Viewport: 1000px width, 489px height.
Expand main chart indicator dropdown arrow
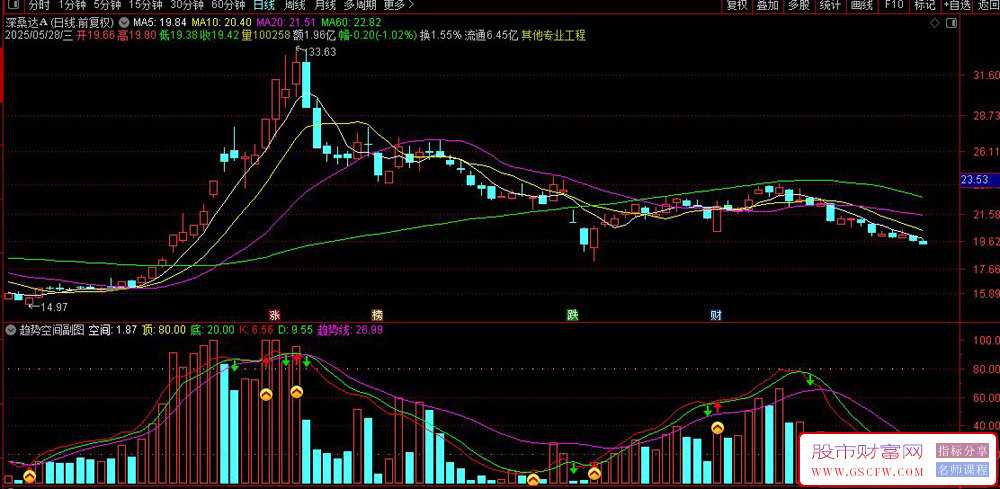(x=123, y=24)
